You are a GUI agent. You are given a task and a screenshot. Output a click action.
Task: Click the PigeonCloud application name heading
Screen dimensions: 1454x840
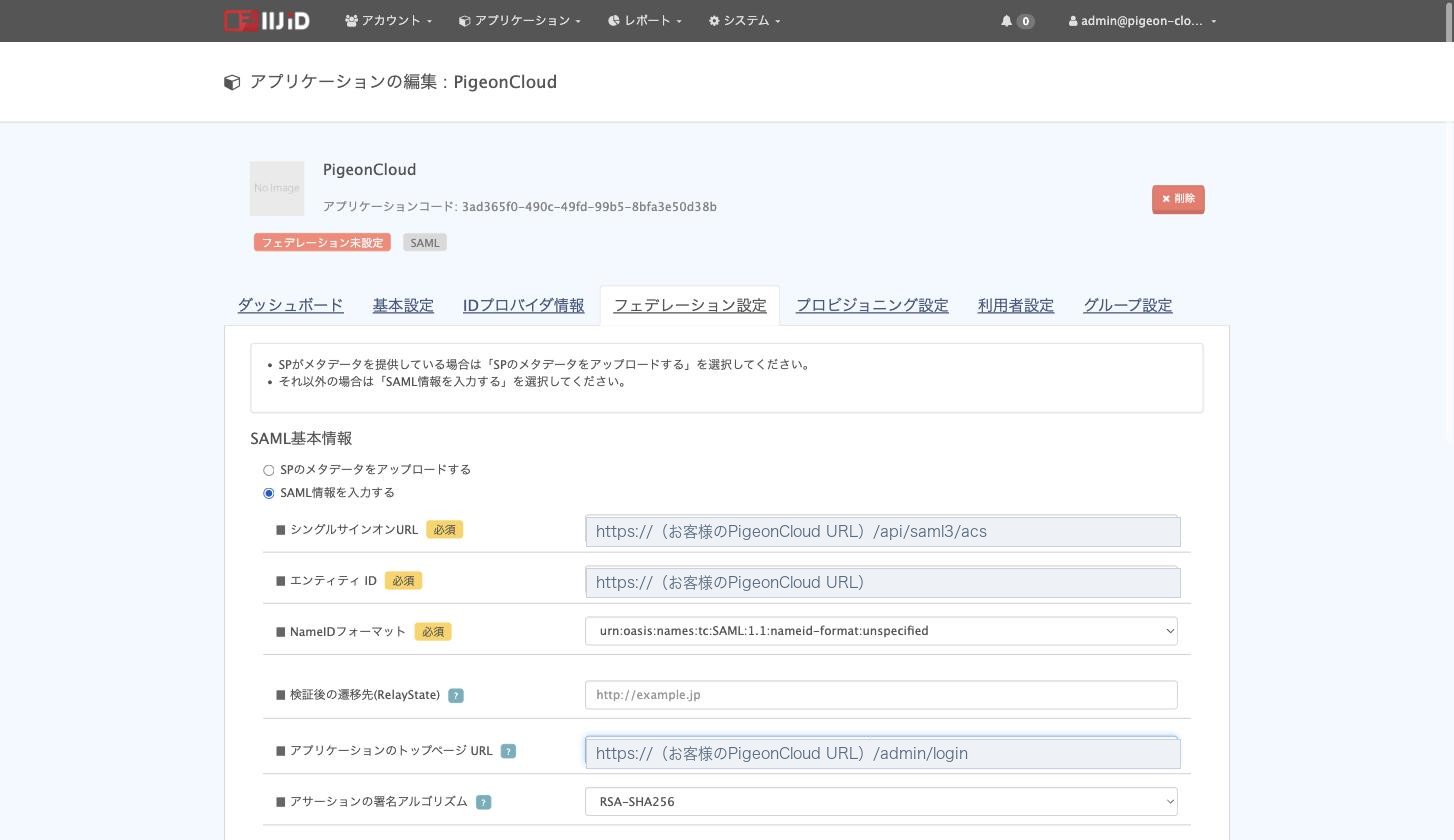(370, 170)
